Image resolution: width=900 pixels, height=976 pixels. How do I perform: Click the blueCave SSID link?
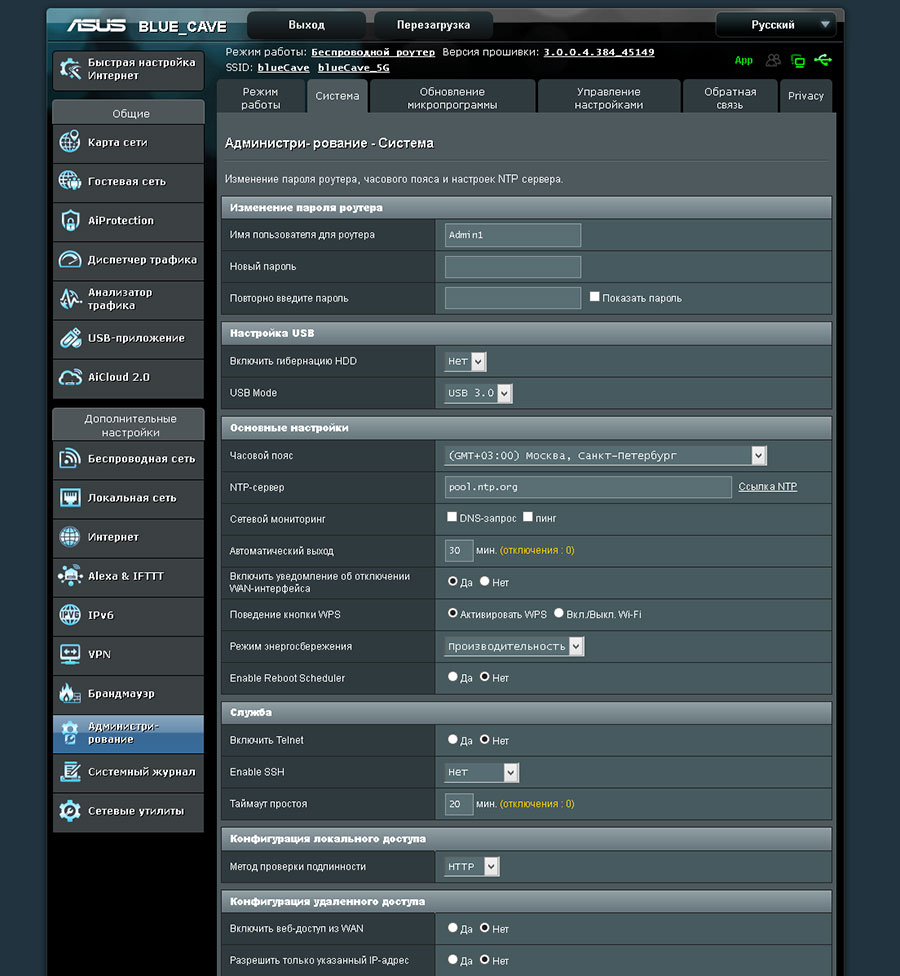[x=283, y=68]
